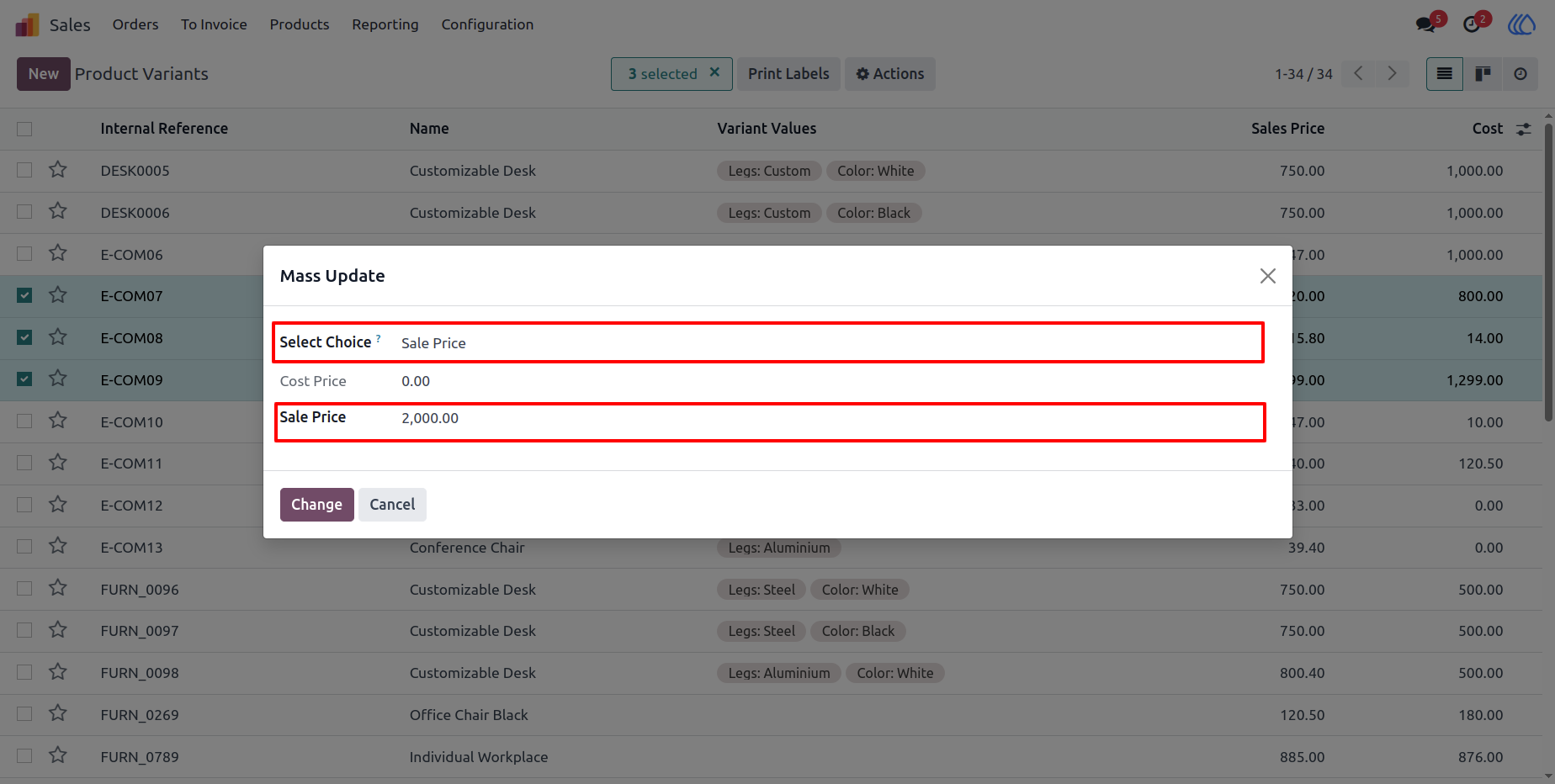The width and height of the screenshot is (1555, 784).
Task: Click the 'Color: Black' tag in FURN_0097 row
Action: pos(858,631)
